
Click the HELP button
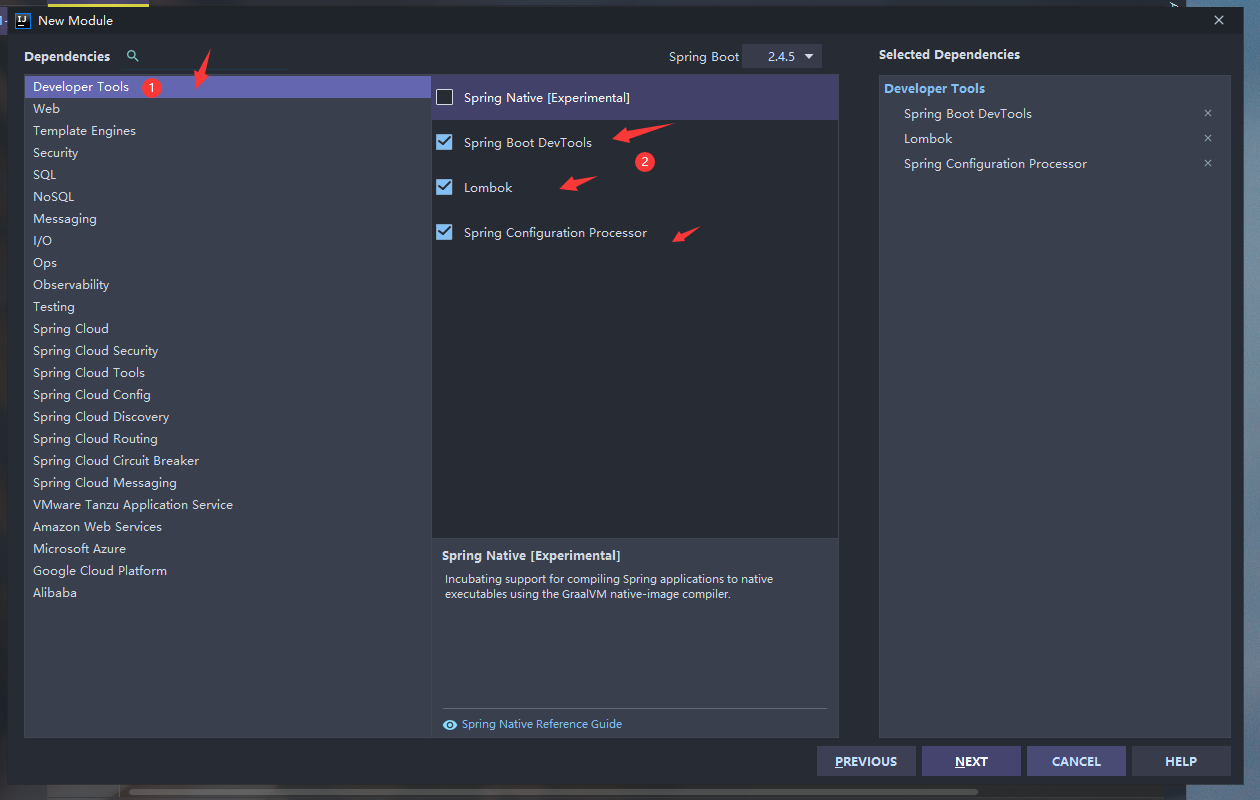[1181, 761]
